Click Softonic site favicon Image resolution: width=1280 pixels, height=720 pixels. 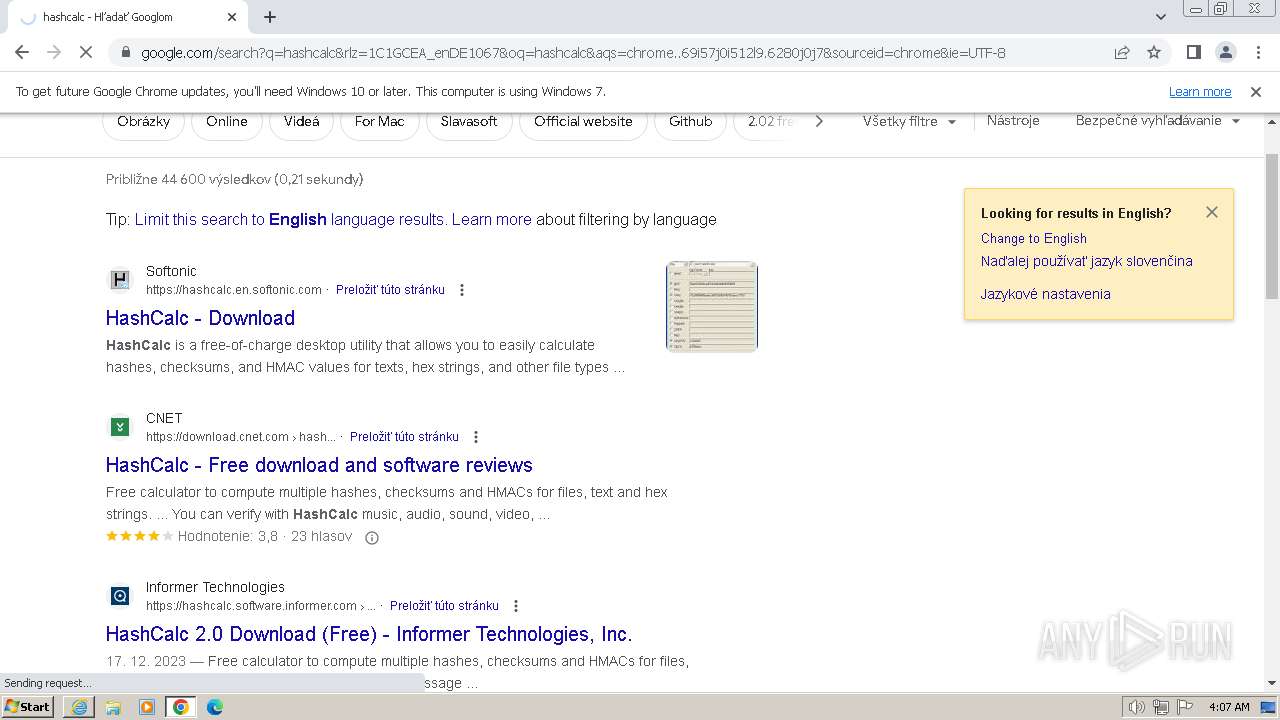120,280
